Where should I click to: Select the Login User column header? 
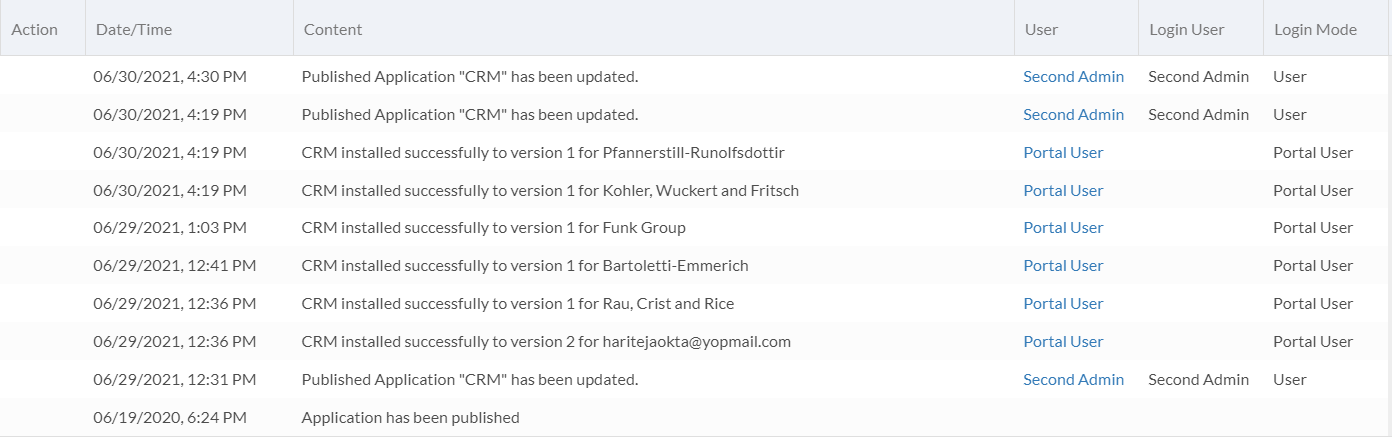point(1187,29)
